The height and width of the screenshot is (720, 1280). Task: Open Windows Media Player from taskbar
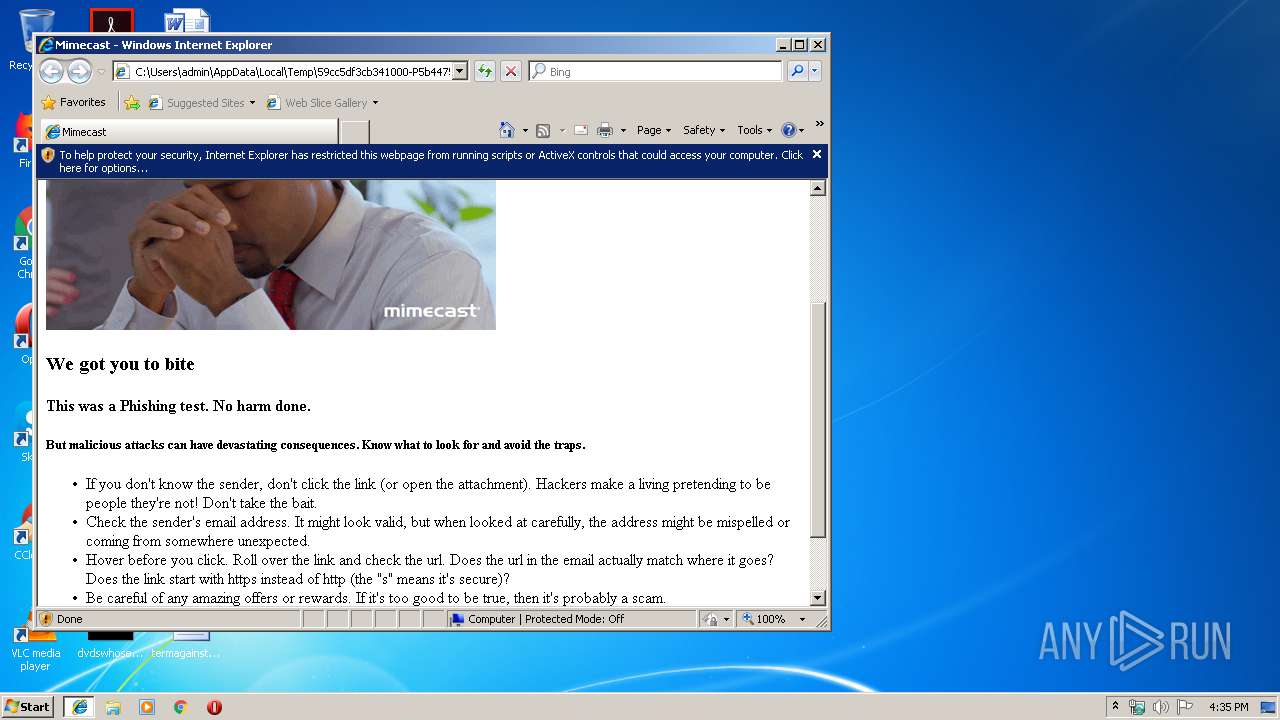[147, 707]
